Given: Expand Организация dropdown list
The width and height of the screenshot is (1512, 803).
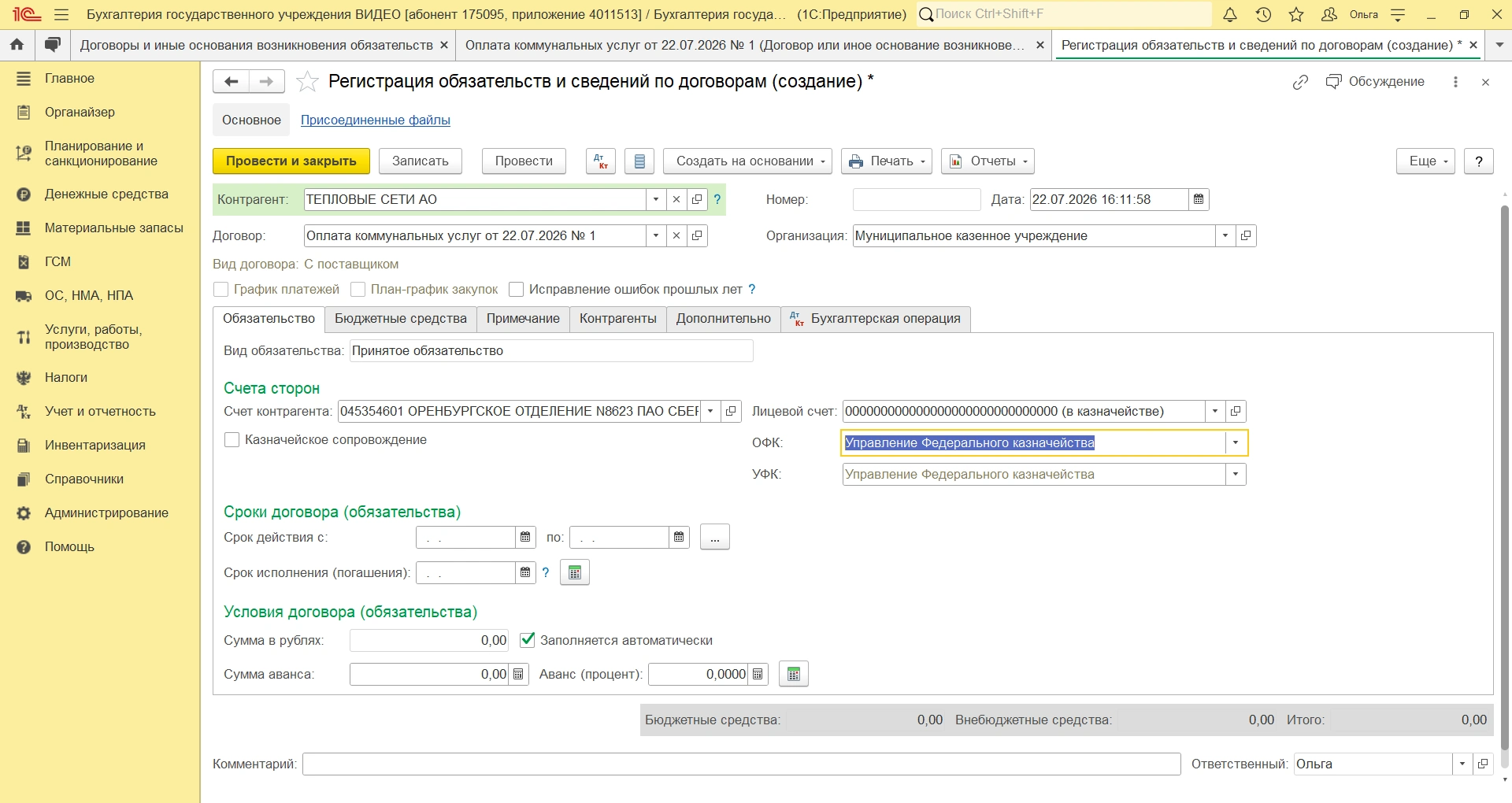Looking at the screenshot, I should tap(1225, 236).
